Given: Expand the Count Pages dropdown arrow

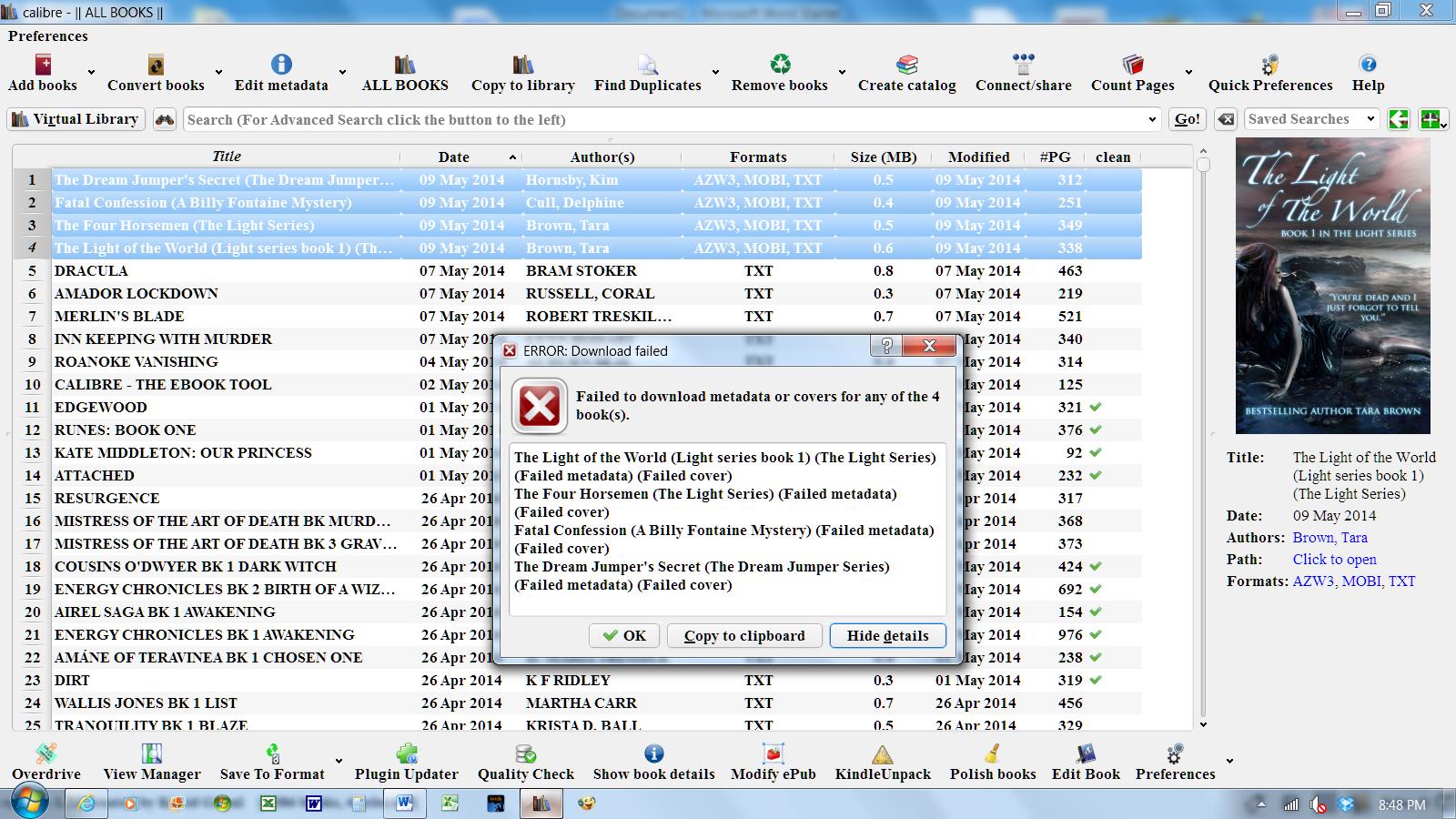Looking at the screenshot, I should pos(1188,72).
